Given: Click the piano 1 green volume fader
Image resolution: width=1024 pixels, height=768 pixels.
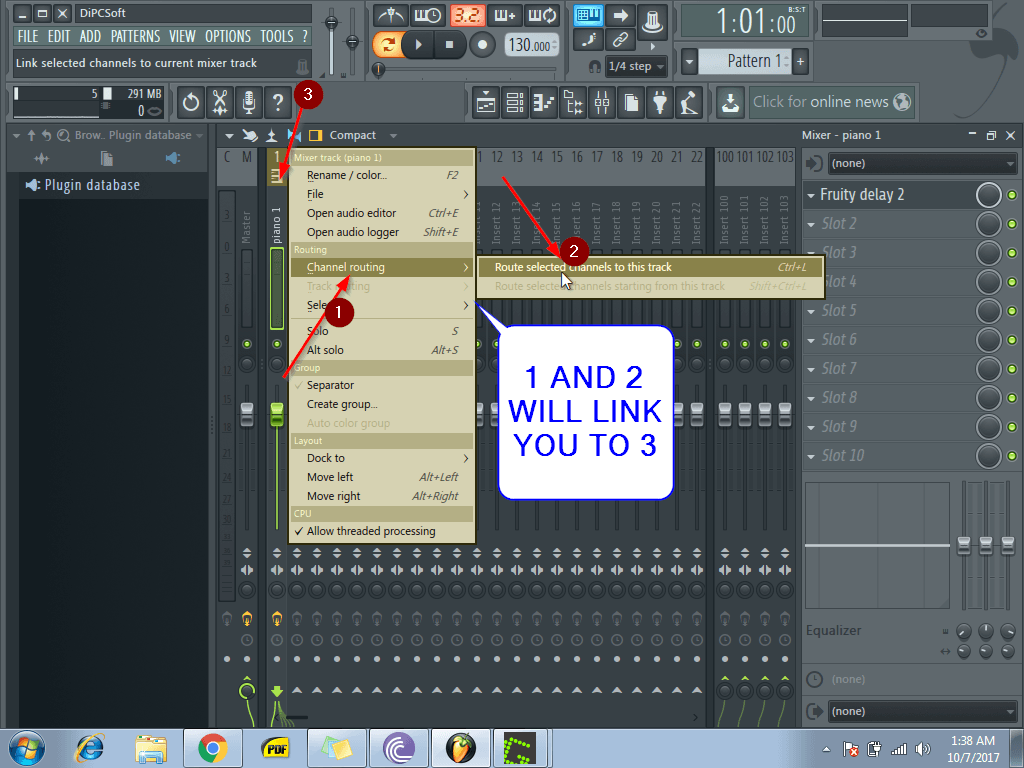Looking at the screenshot, I should (277, 415).
